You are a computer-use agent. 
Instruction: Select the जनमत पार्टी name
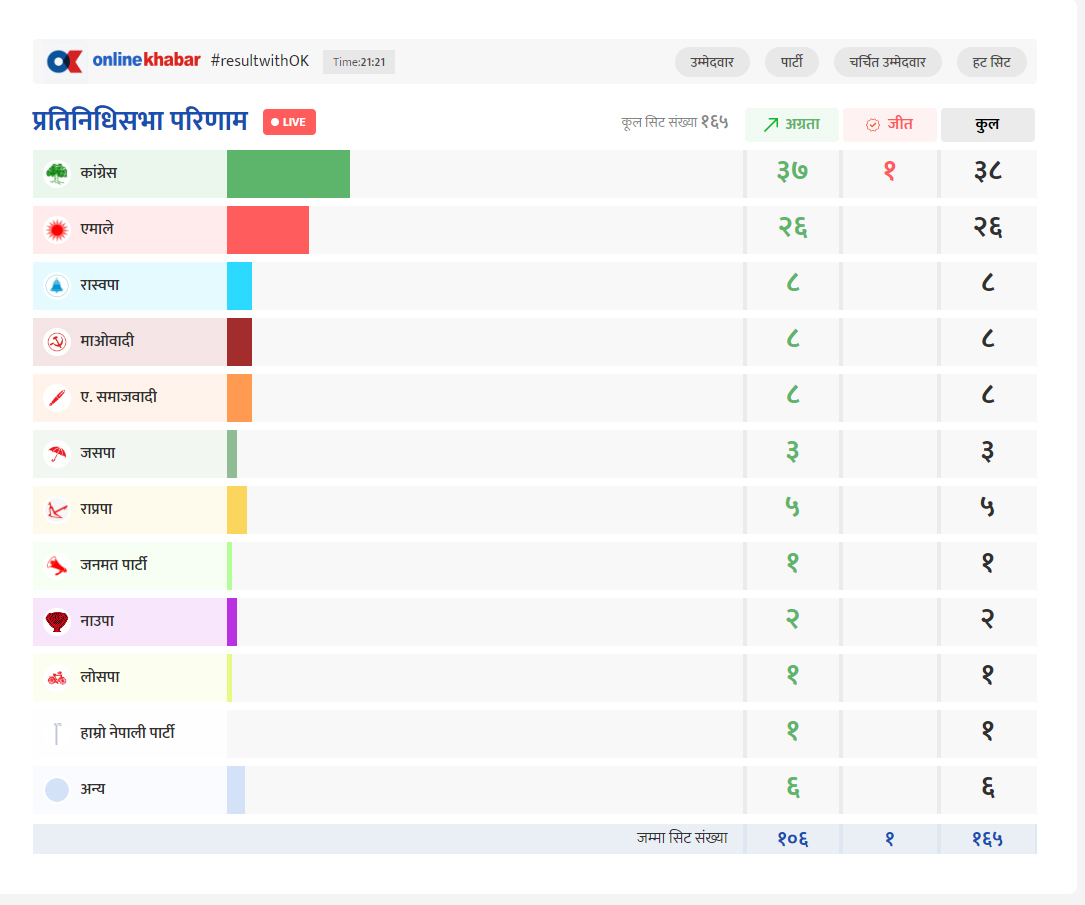[114, 565]
